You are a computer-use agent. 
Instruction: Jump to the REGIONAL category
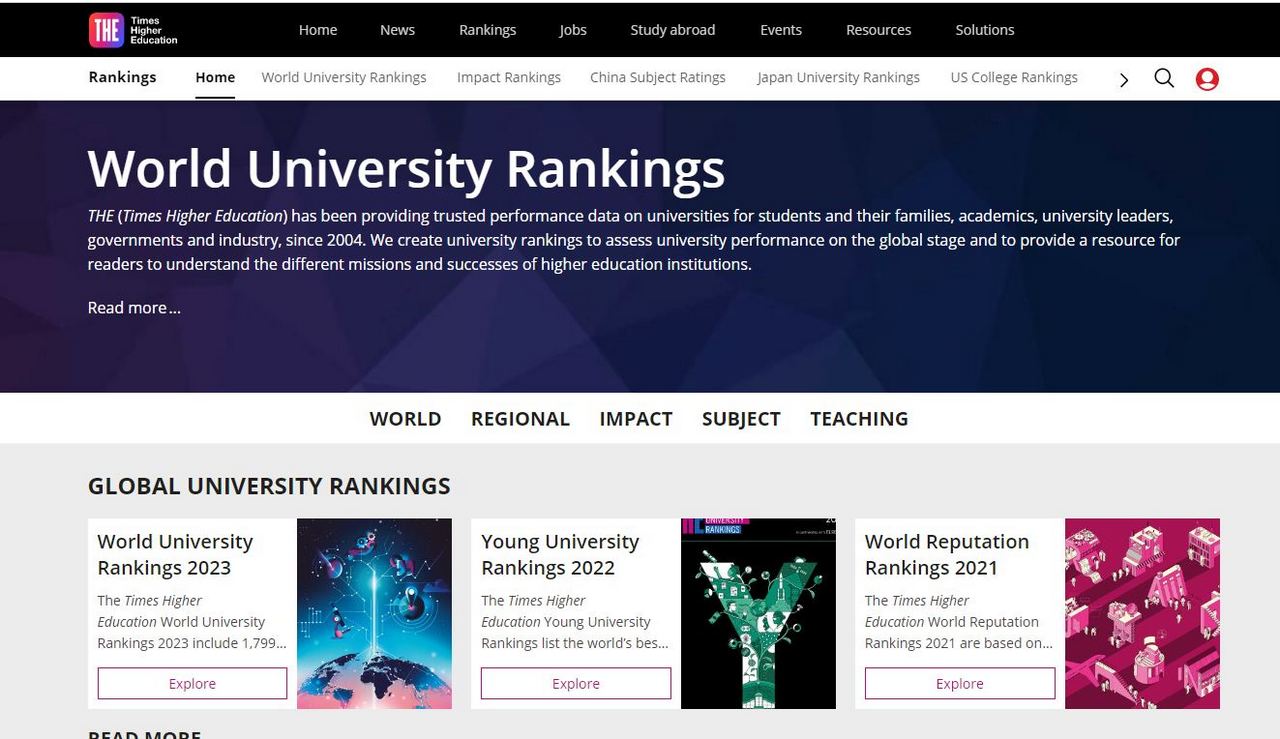pyautogui.click(x=520, y=419)
